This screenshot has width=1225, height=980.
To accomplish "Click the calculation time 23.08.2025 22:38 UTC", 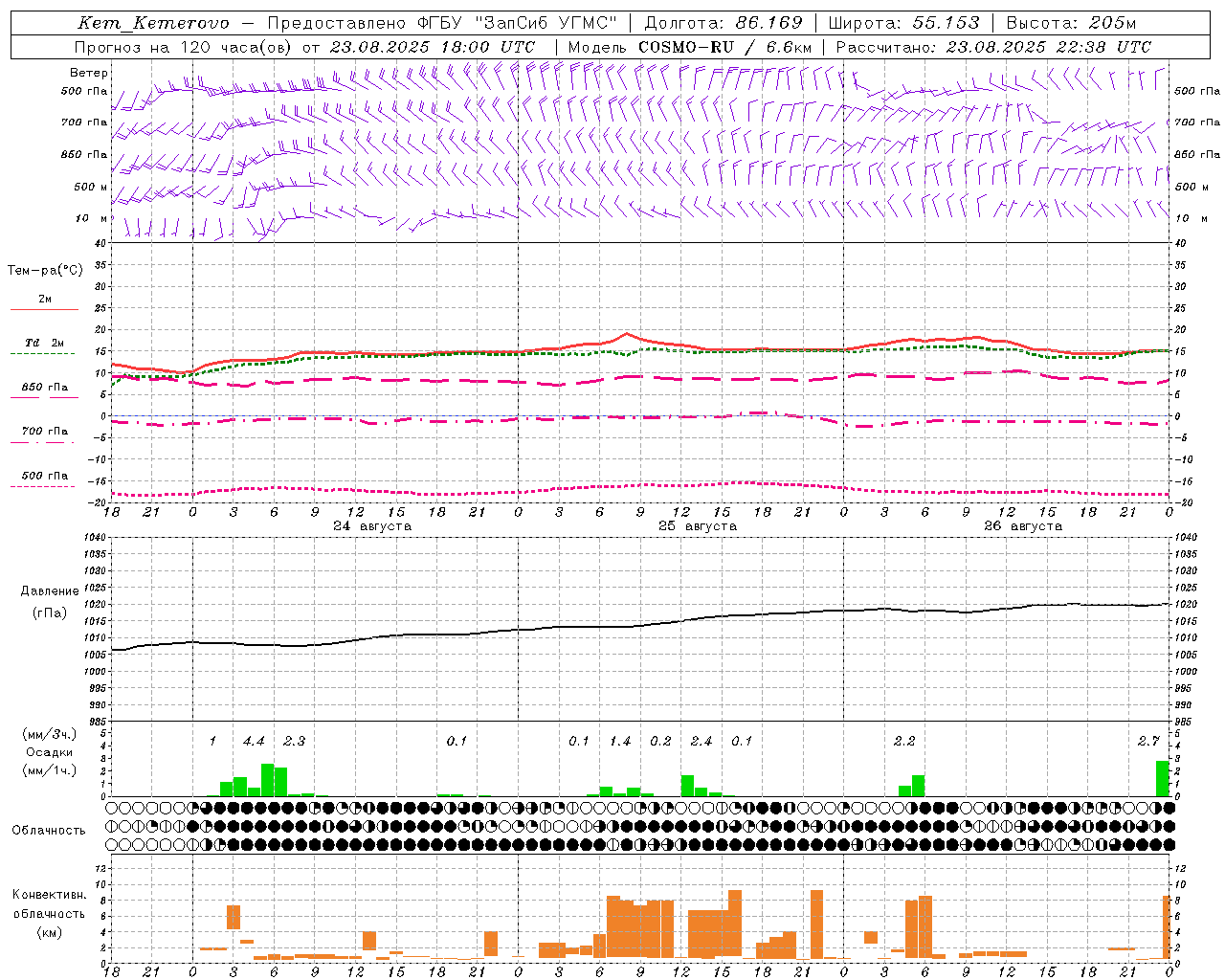I will [x=1049, y=47].
